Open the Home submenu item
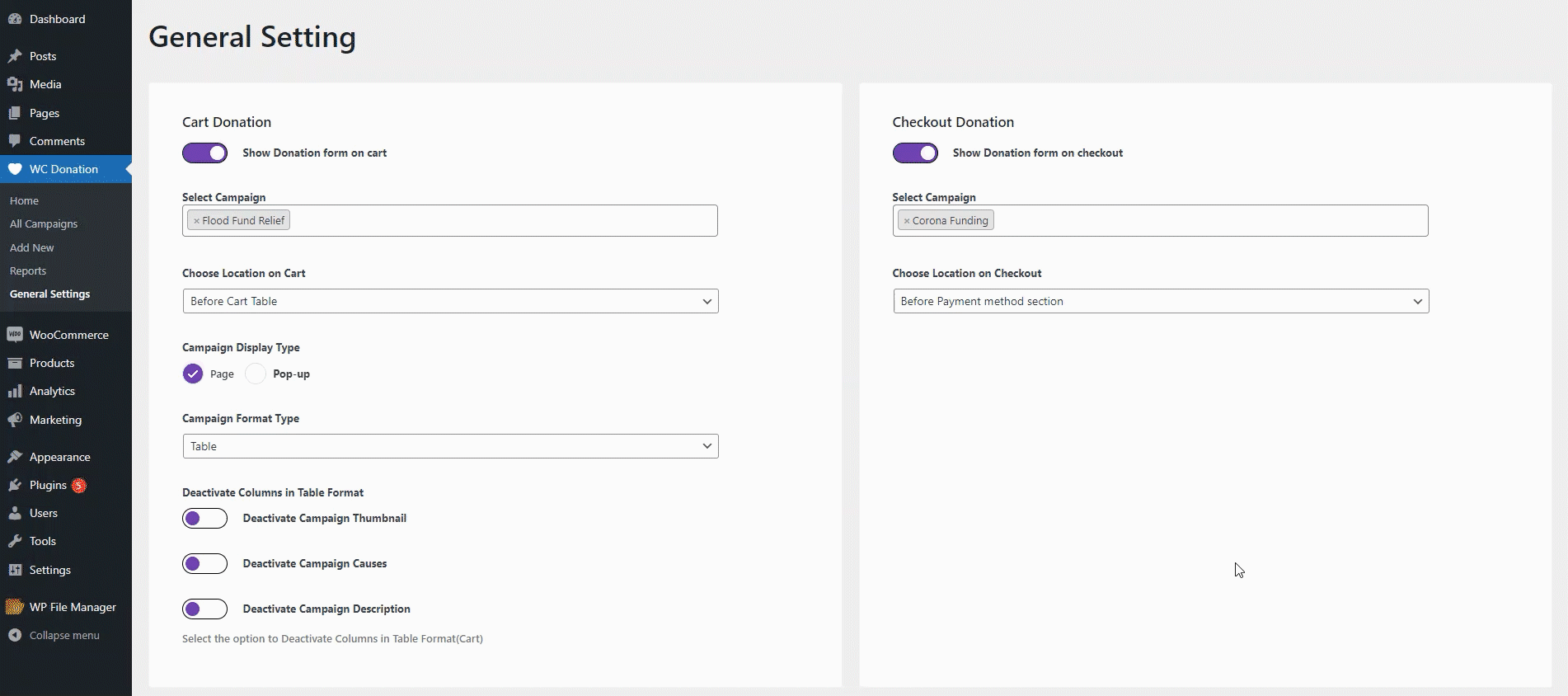This screenshot has width=1568, height=696. [x=24, y=200]
